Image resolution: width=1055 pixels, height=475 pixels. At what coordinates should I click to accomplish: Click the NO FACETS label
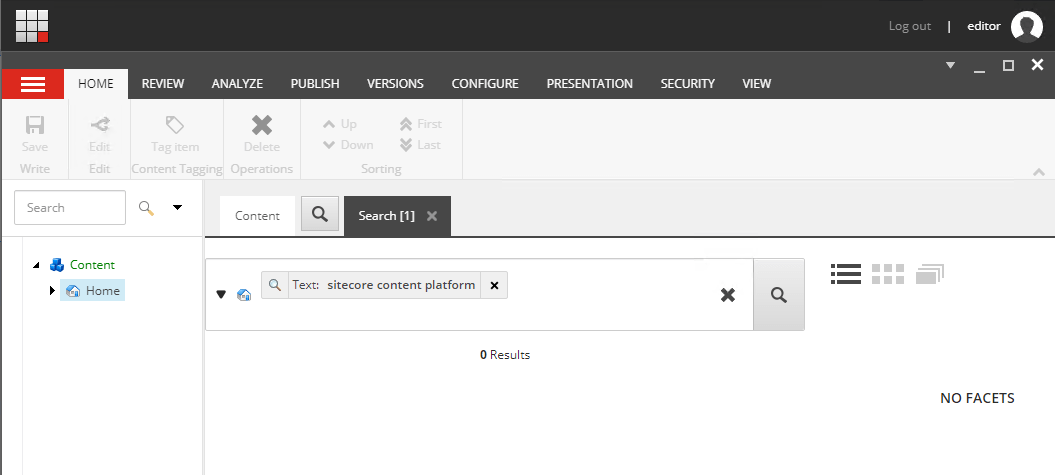(x=977, y=398)
